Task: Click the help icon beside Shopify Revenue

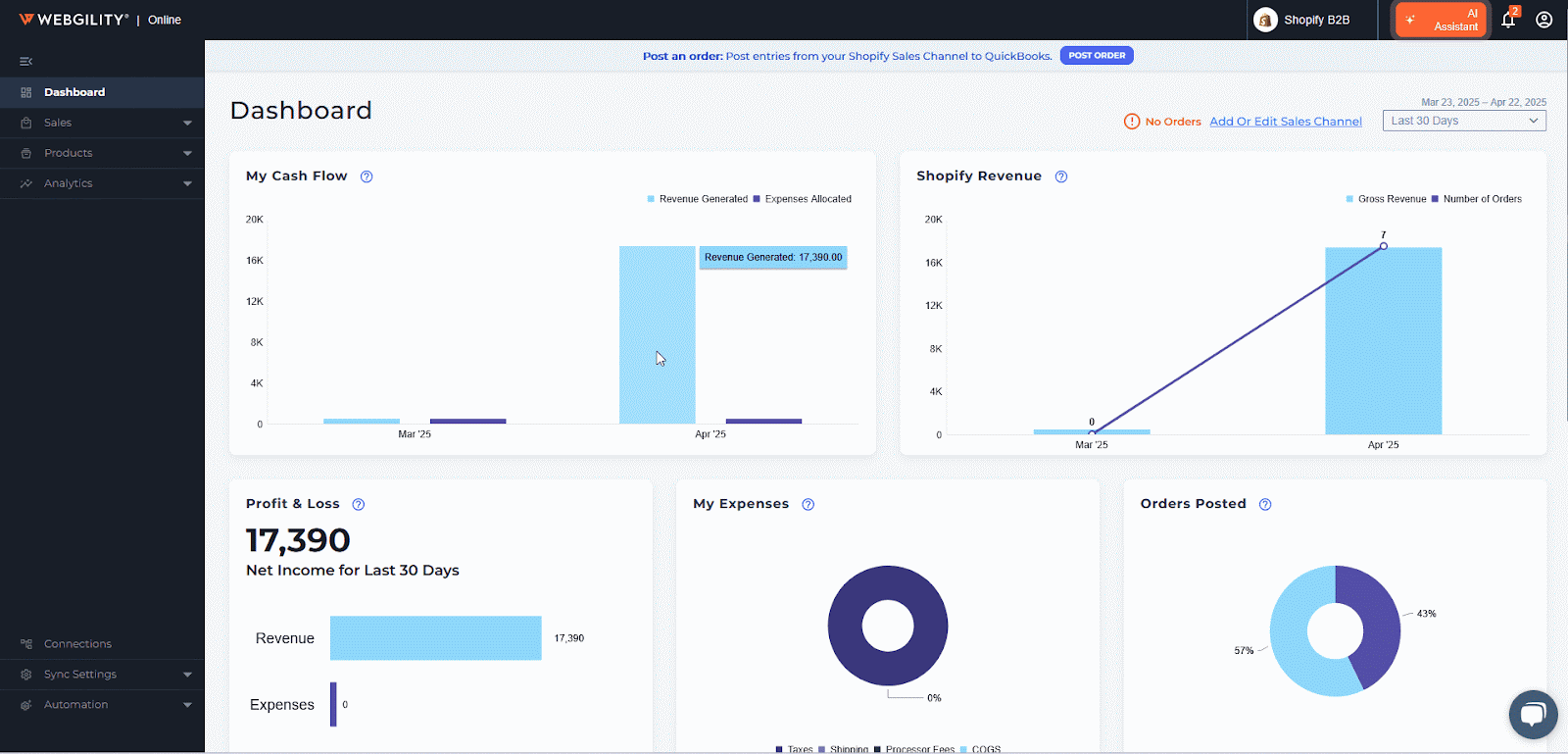Action: coord(1060,176)
